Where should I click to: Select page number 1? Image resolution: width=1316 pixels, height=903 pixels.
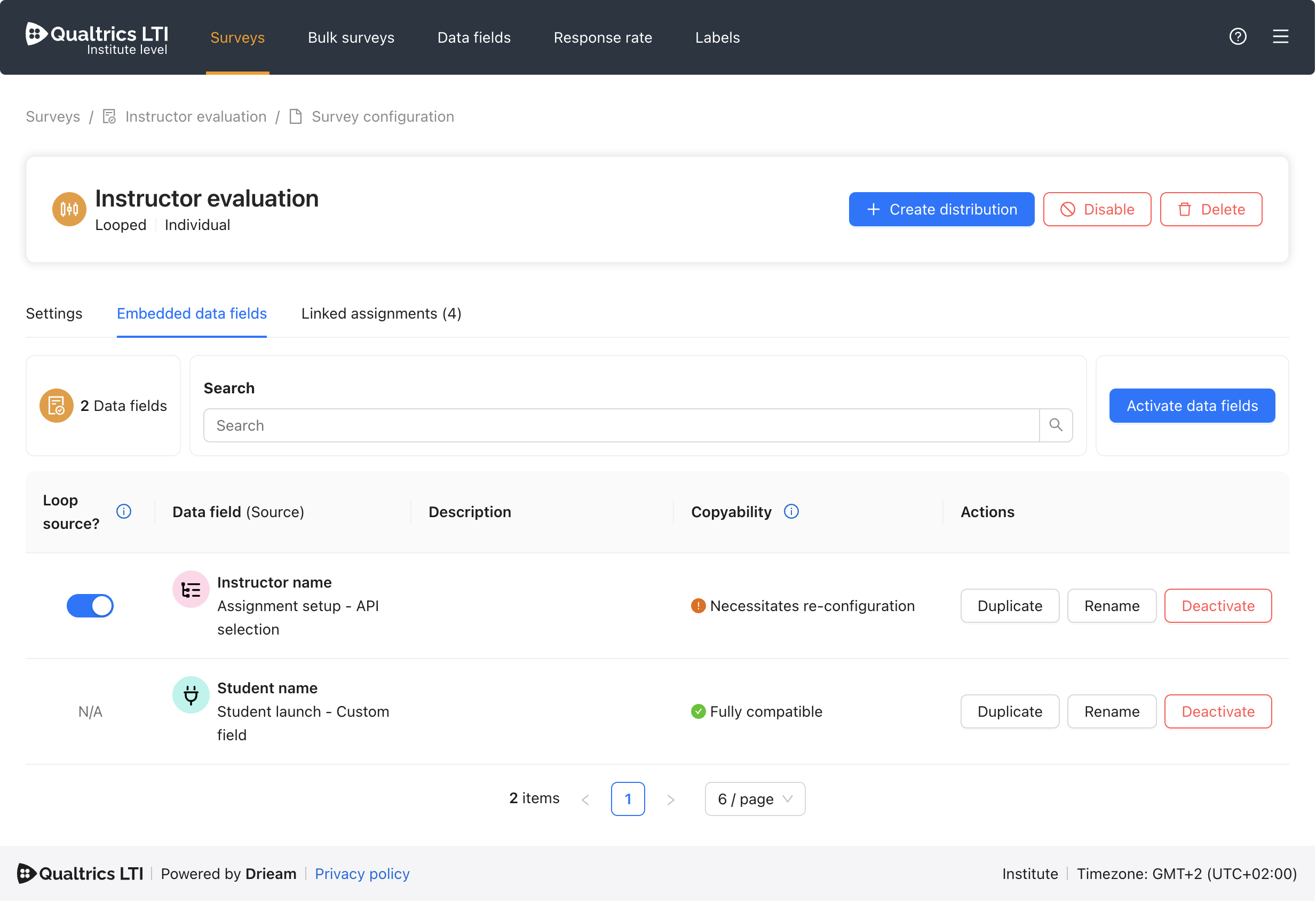pyautogui.click(x=629, y=800)
